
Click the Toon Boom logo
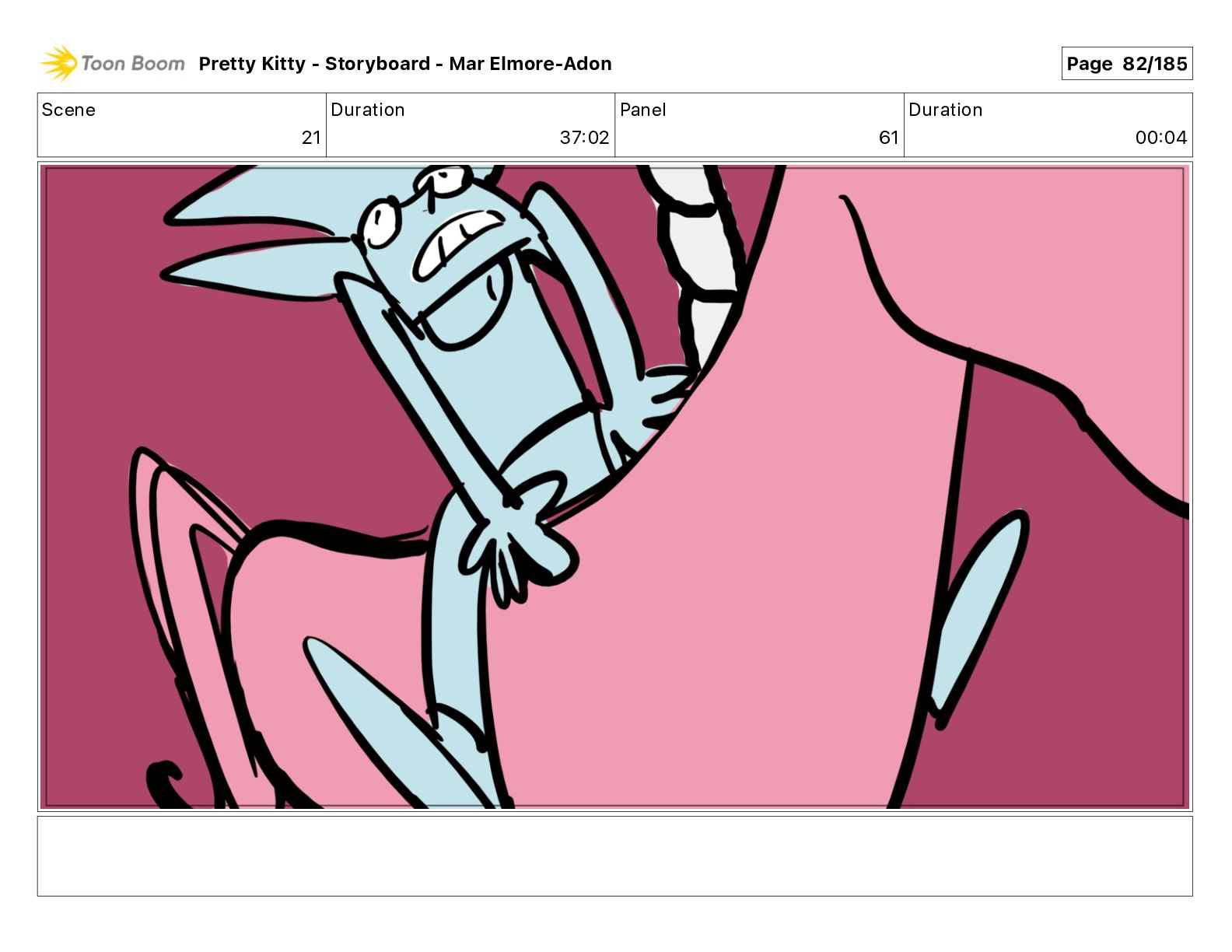point(113,63)
